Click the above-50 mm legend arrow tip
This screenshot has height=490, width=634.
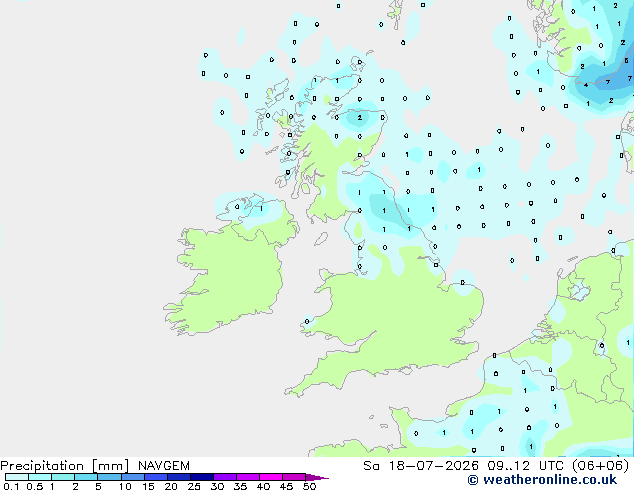317,477
